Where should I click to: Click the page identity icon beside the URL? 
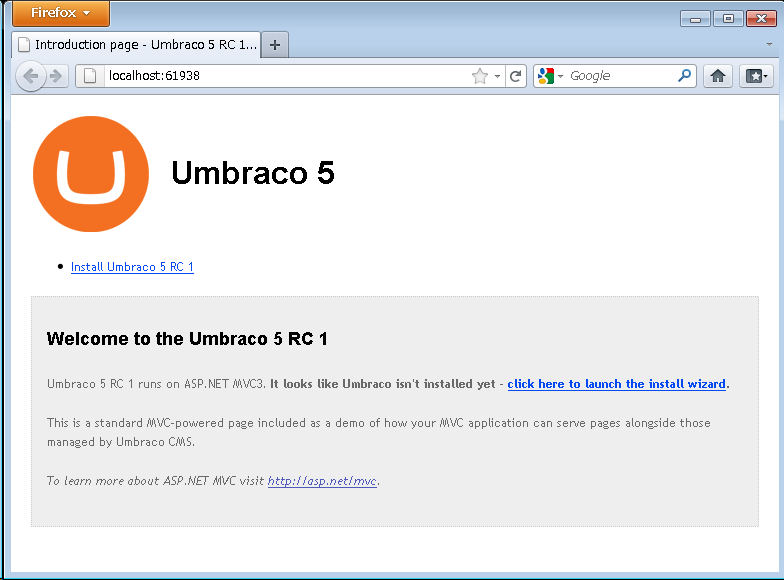(x=90, y=76)
